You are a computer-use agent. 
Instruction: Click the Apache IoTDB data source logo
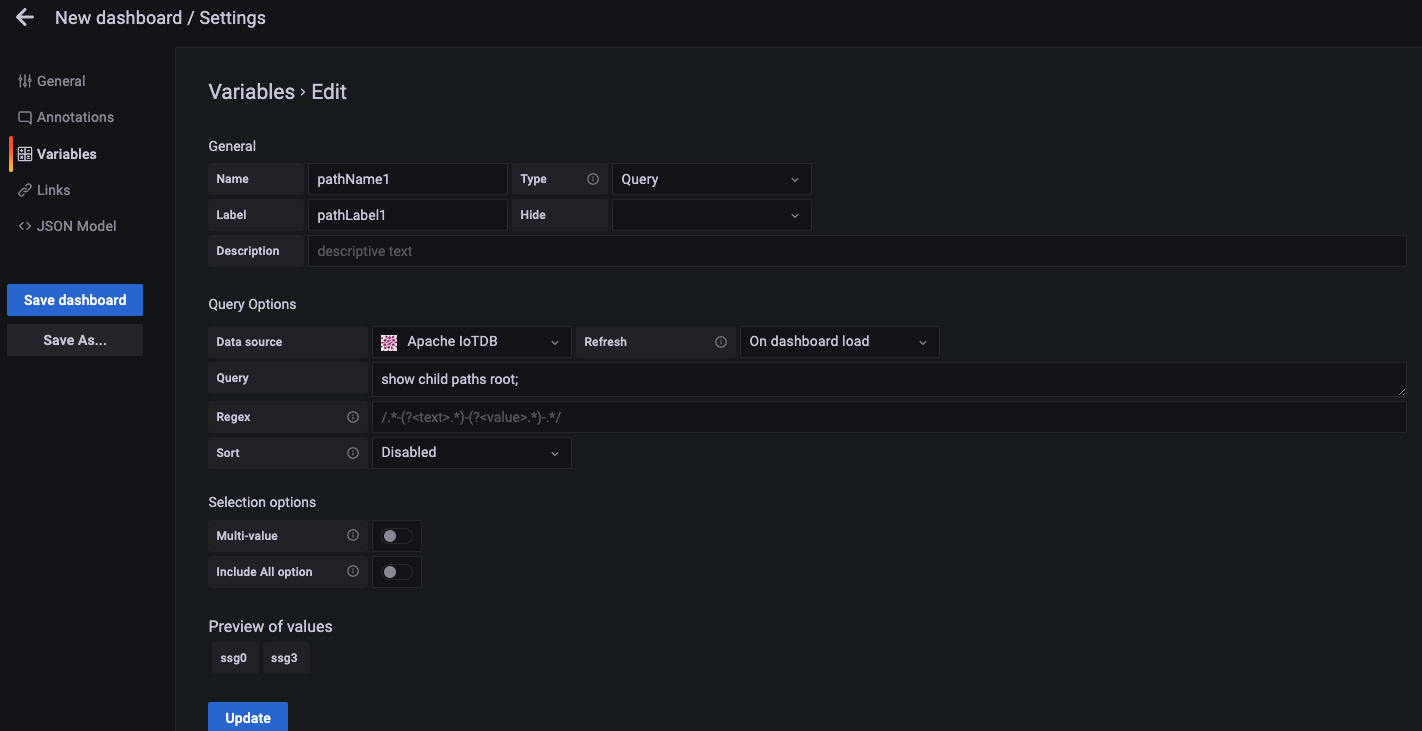coord(390,342)
